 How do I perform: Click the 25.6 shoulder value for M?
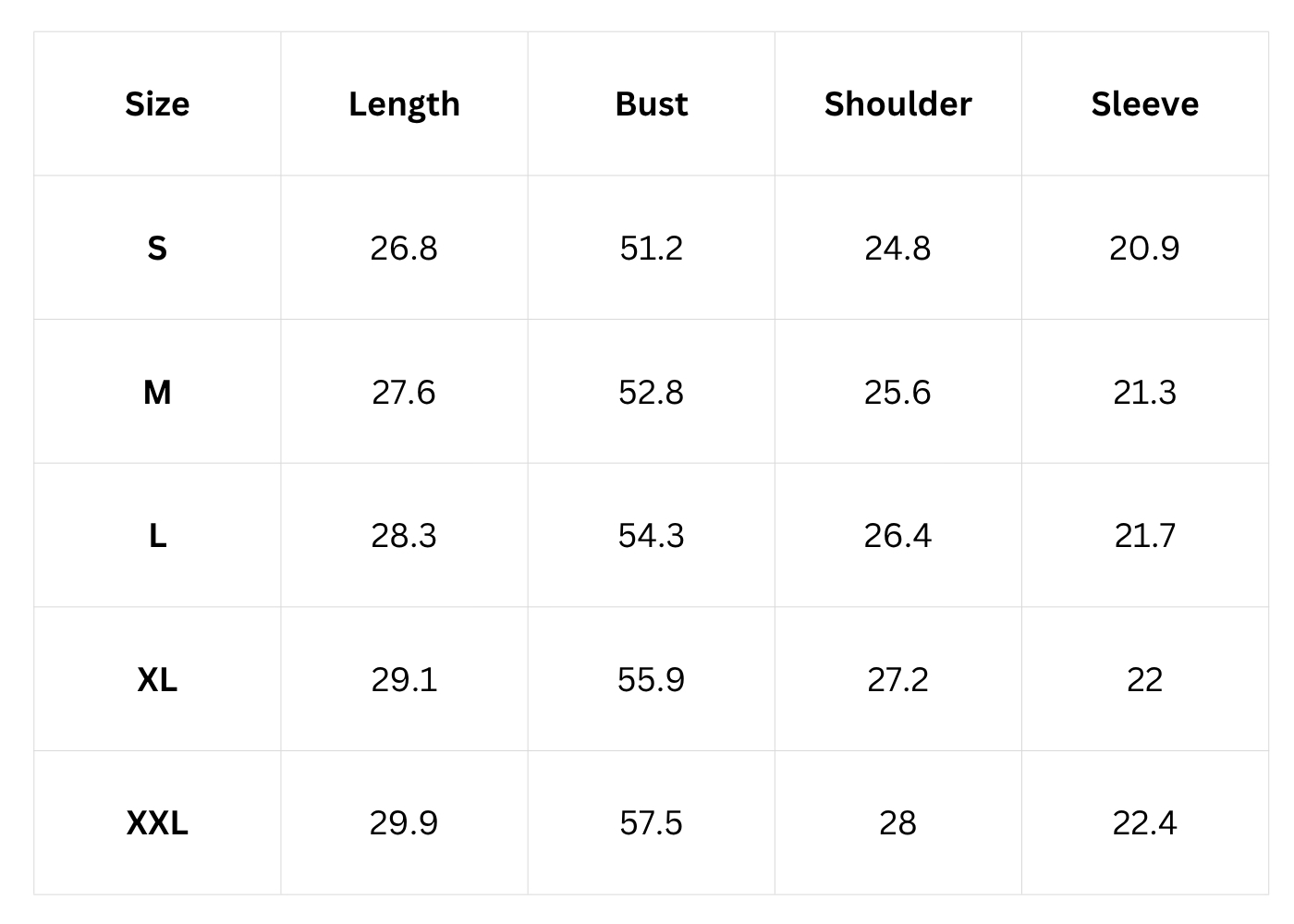tap(897, 392)
